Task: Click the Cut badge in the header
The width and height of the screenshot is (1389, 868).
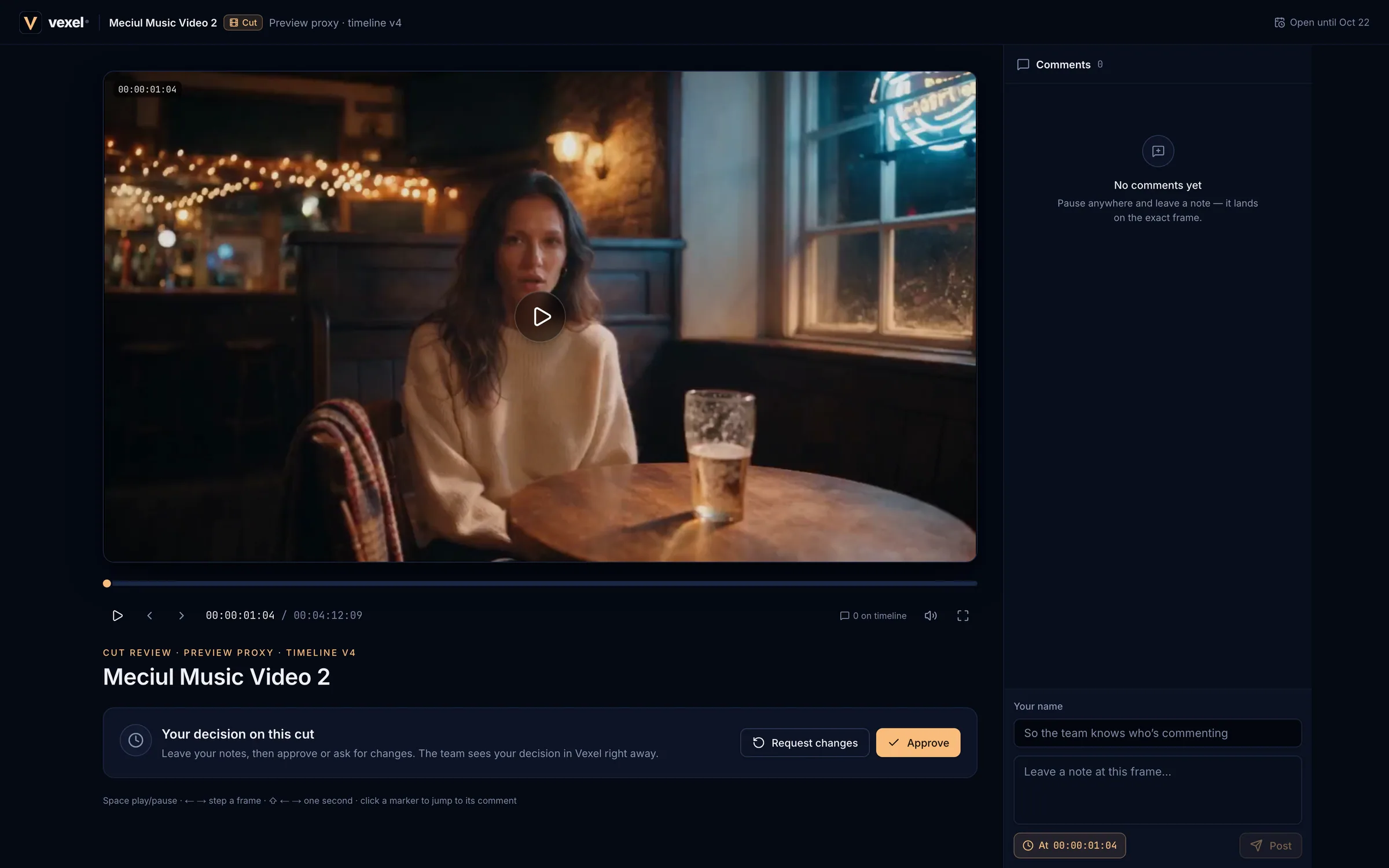Action: pos(243,23)
